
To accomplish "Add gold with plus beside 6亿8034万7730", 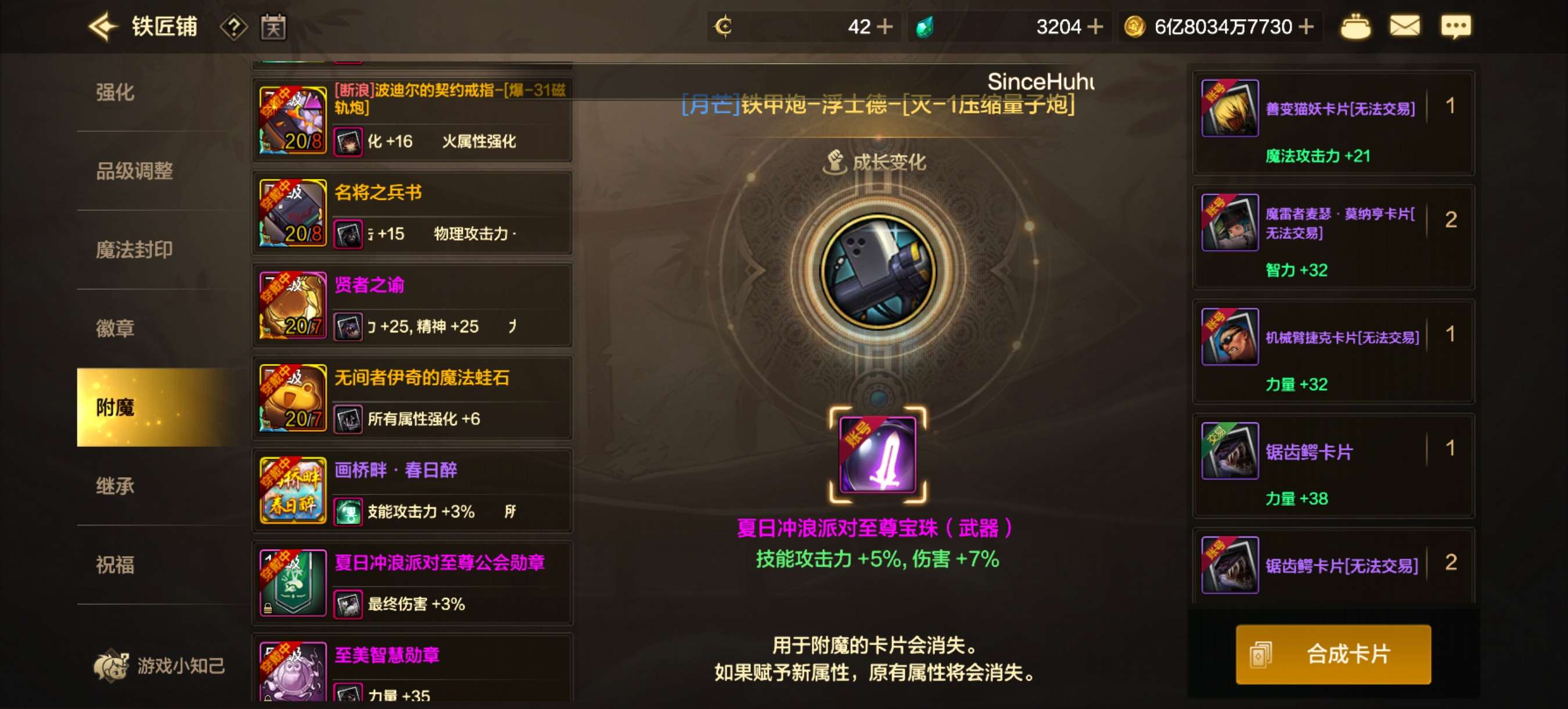I will (x=1305, y=27).
